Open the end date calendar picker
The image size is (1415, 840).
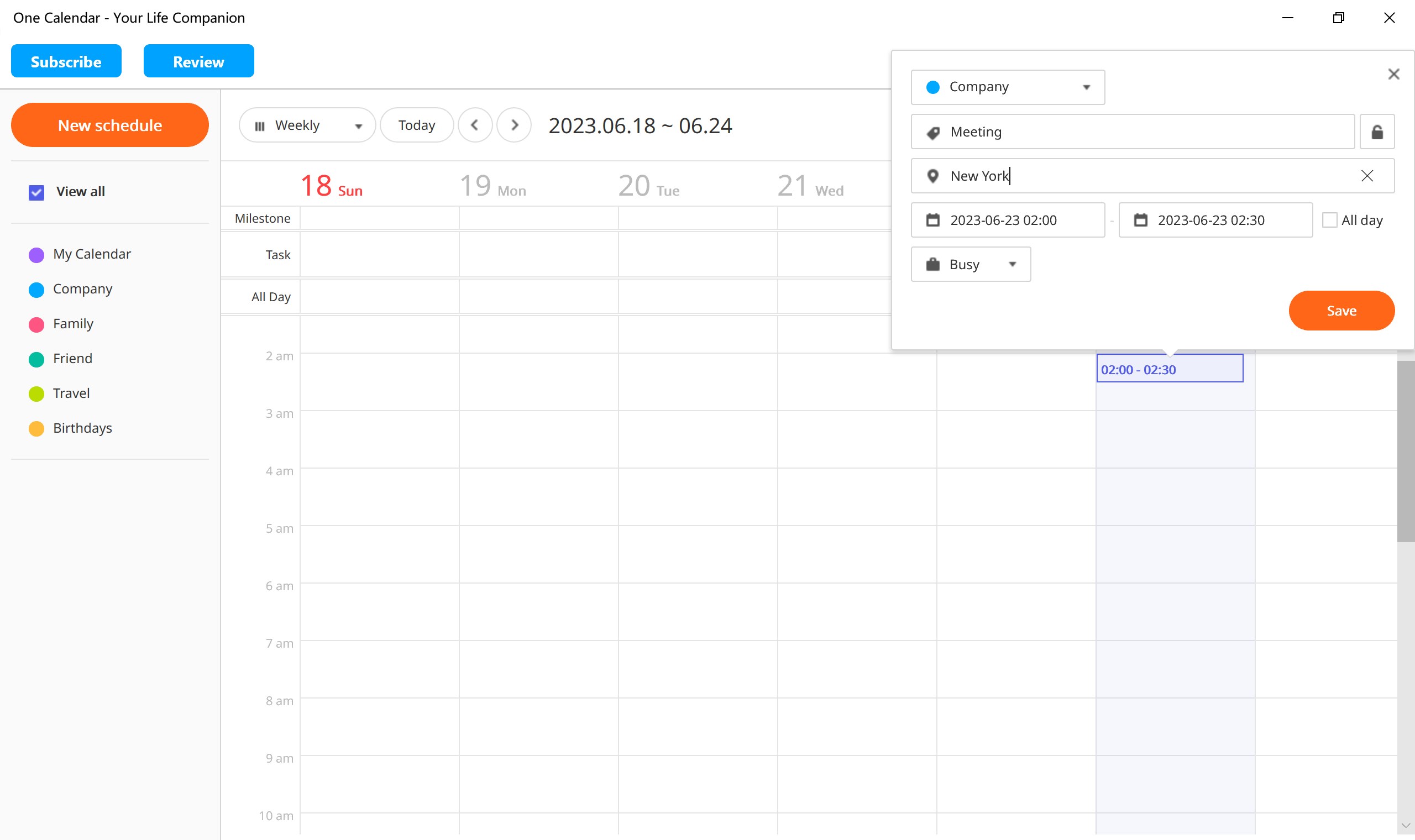(x=1142, y=220)
